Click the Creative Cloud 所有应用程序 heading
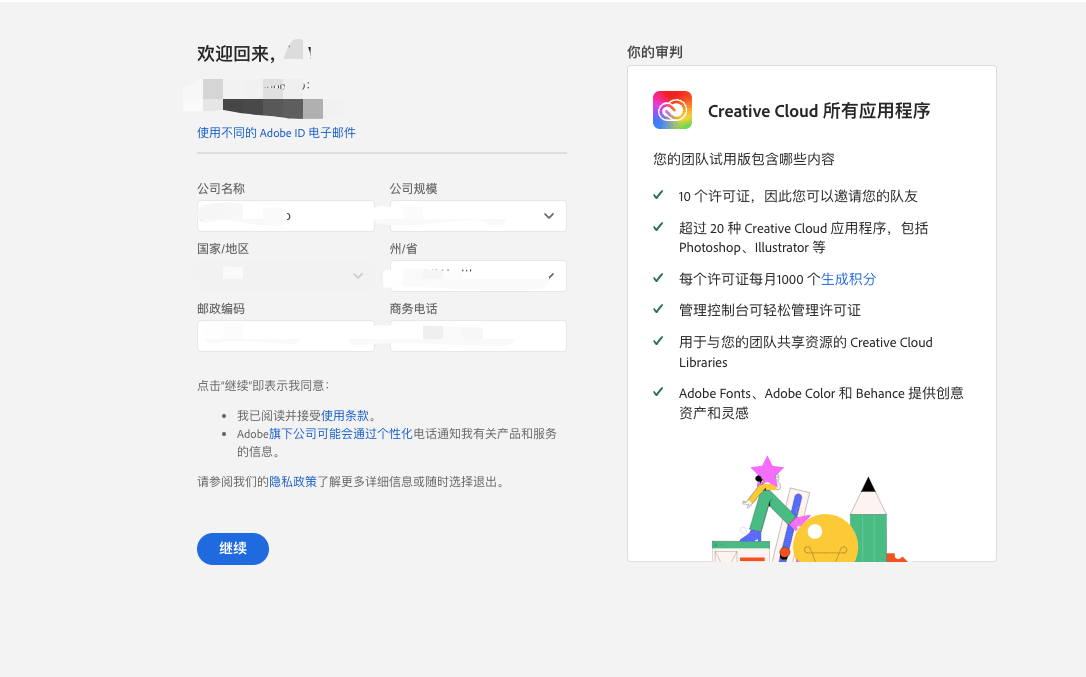Image resolution: width=1086 pixels, height=677 pixels. pyautogui.click(x=819, y=111)
